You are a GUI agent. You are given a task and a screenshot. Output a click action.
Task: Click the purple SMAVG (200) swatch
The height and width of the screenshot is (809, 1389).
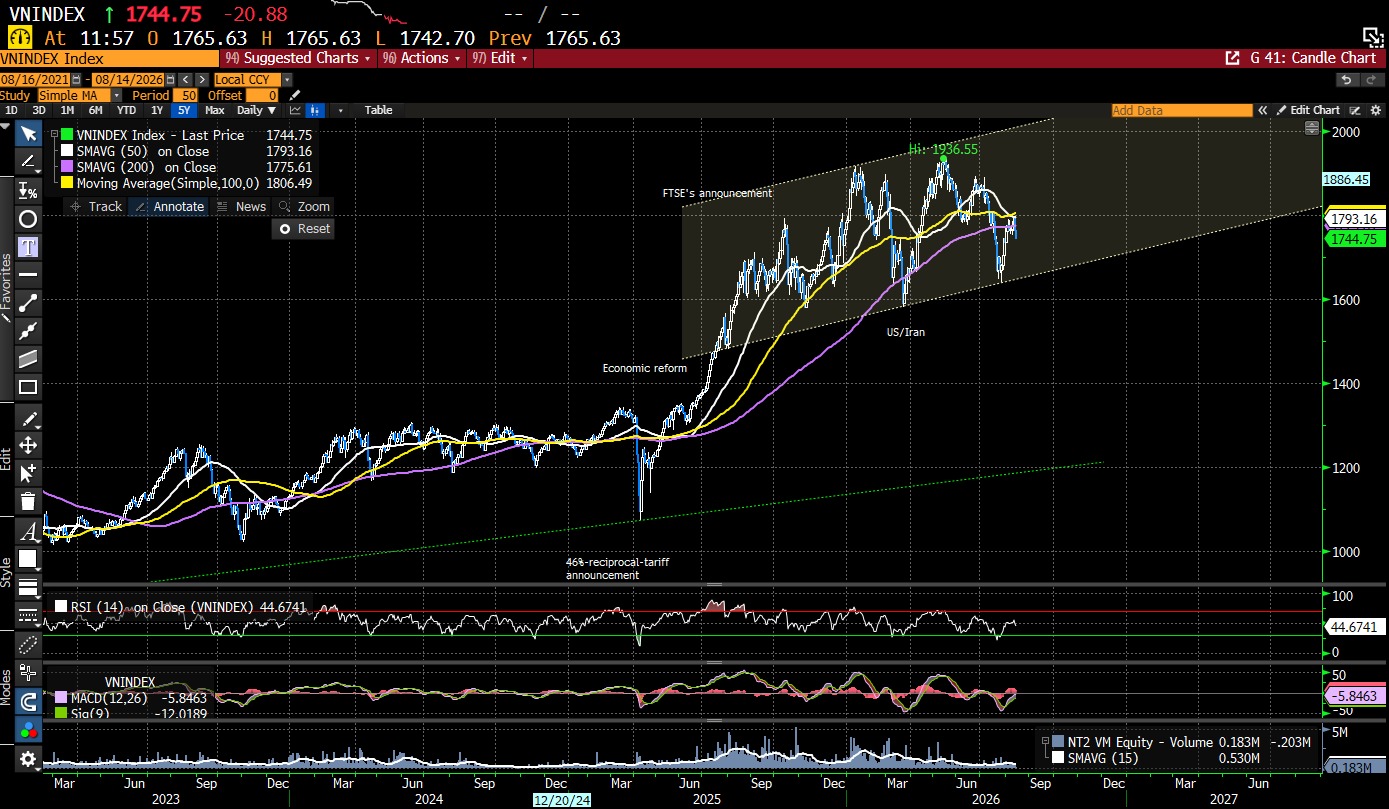pyautogui.click(x=67, y=167)
